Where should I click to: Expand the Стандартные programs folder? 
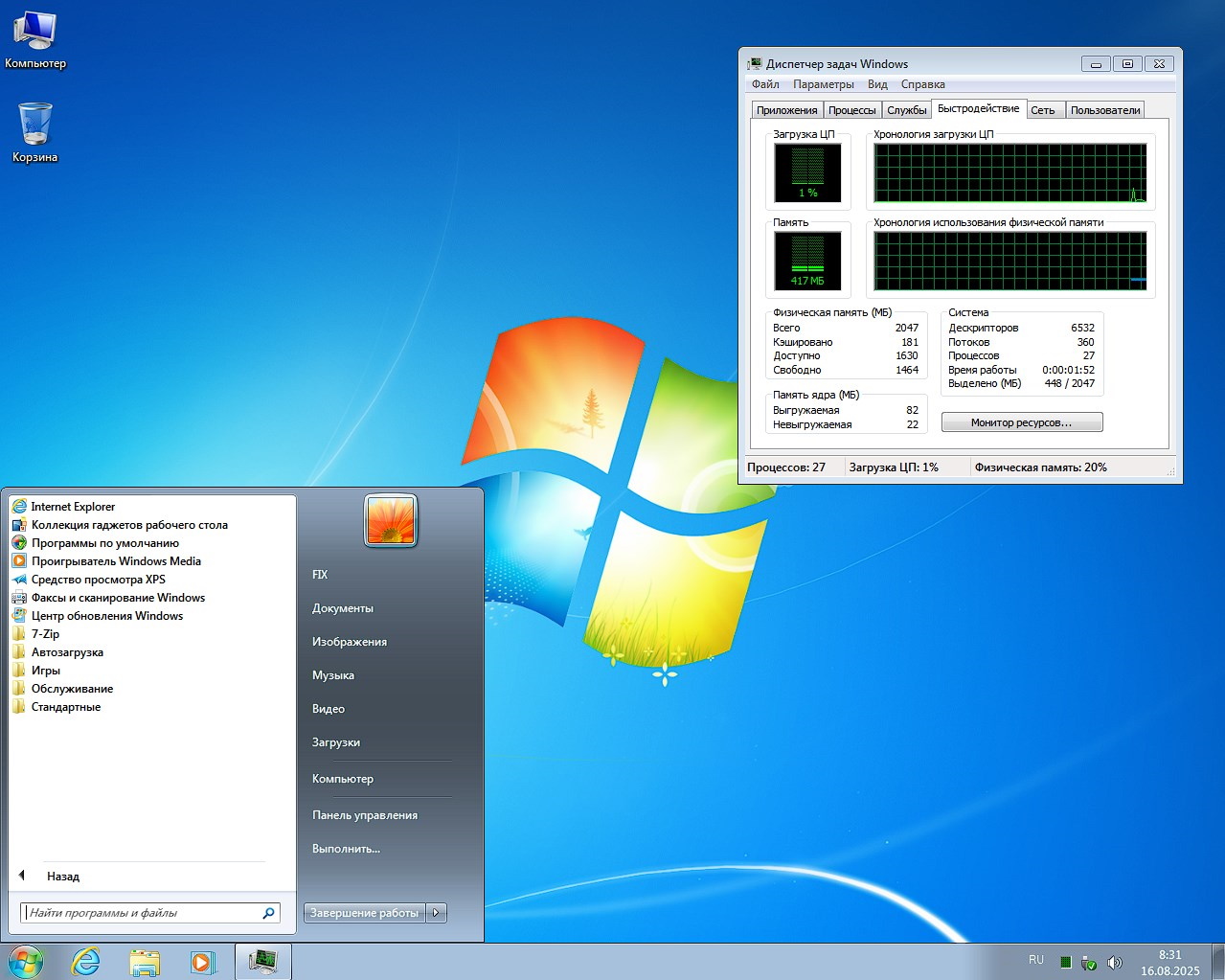point(65,707)
